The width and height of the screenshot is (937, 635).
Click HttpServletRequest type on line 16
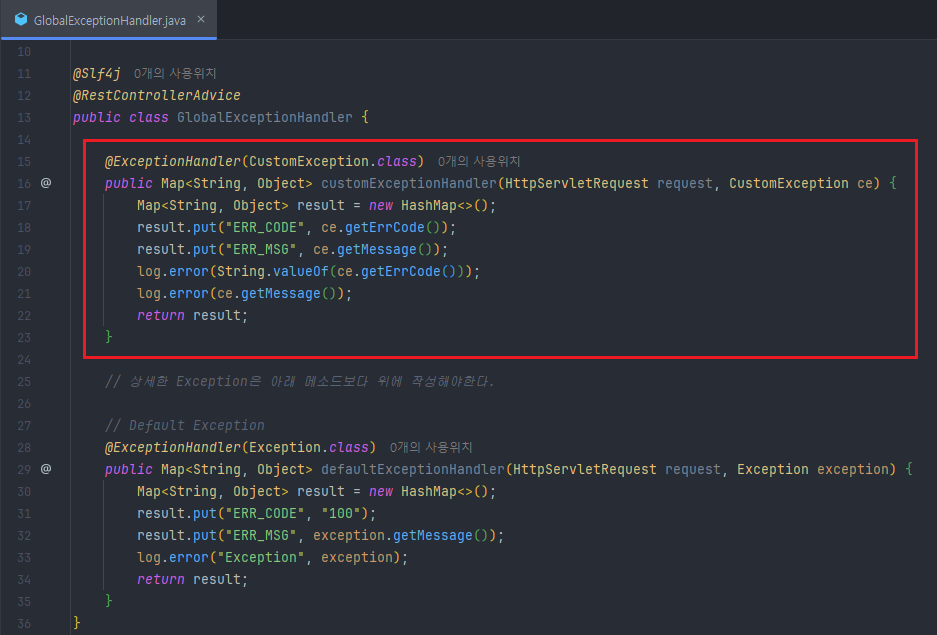click(x=577, y=183)
